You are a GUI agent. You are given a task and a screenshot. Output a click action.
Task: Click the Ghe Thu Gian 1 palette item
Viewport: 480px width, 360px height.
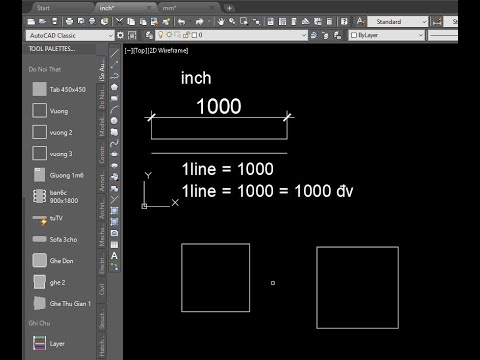coord(62,303)
